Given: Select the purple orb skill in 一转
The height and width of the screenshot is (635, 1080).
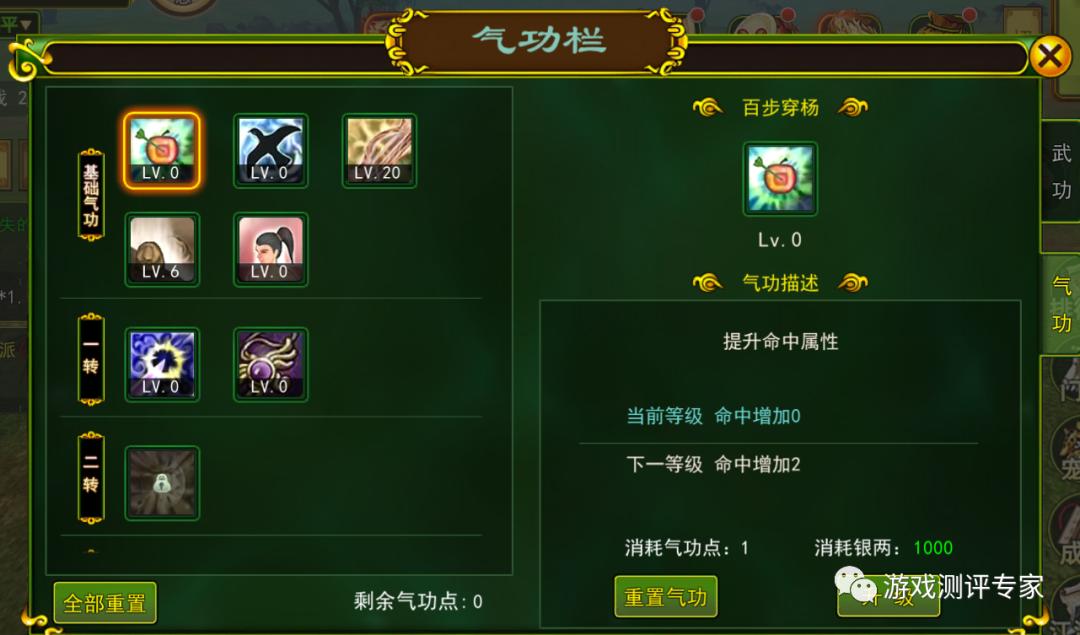Looking at the screenshot, I should tap(271, 365).
